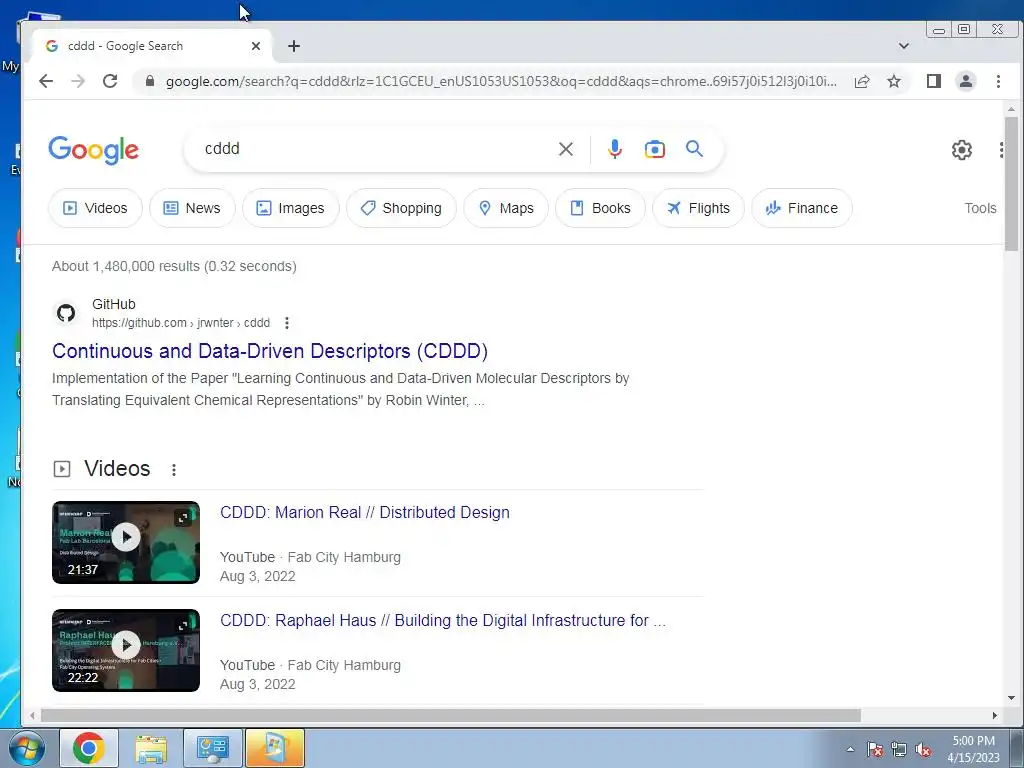Open CDDD: Raphael Haus video link
The height and width of the screenshot is (768, 1024).
click(x=443, y=620)
